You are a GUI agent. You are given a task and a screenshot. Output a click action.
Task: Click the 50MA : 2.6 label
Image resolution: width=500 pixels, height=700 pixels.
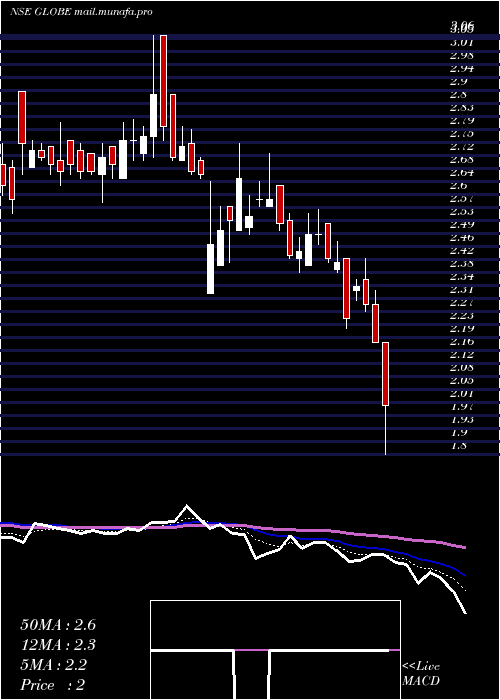58,625
